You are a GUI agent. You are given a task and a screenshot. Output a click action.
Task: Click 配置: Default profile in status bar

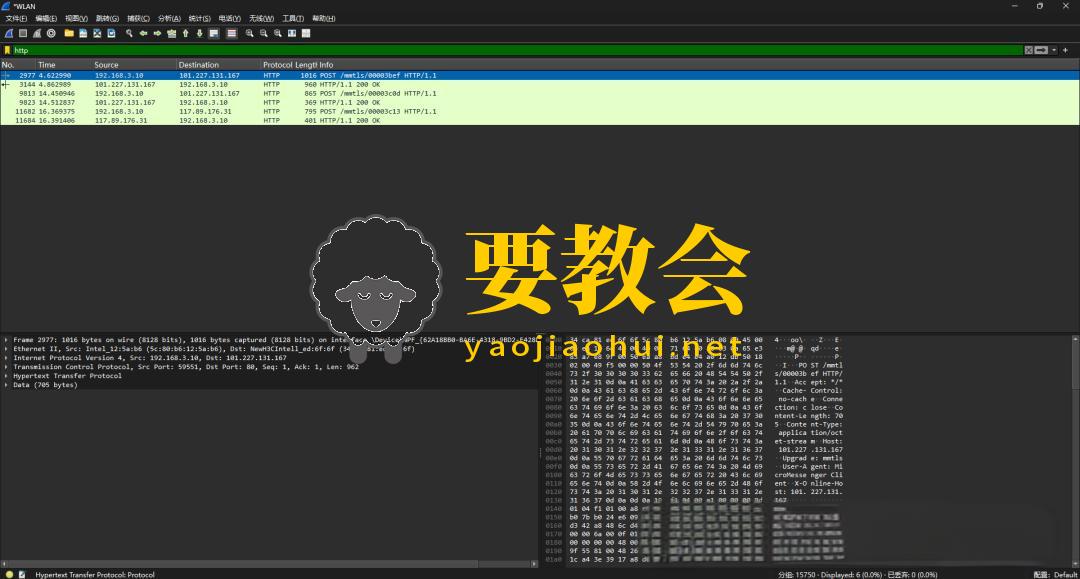coord(1055,575)
